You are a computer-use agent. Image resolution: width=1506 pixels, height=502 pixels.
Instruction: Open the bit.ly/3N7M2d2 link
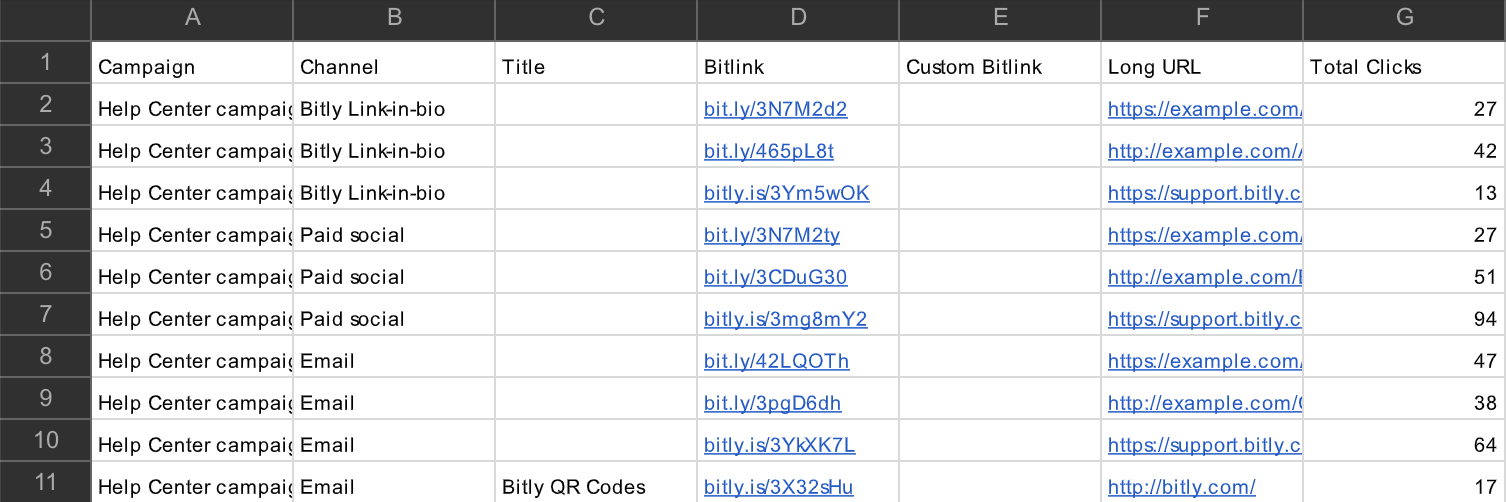(775, 109)
